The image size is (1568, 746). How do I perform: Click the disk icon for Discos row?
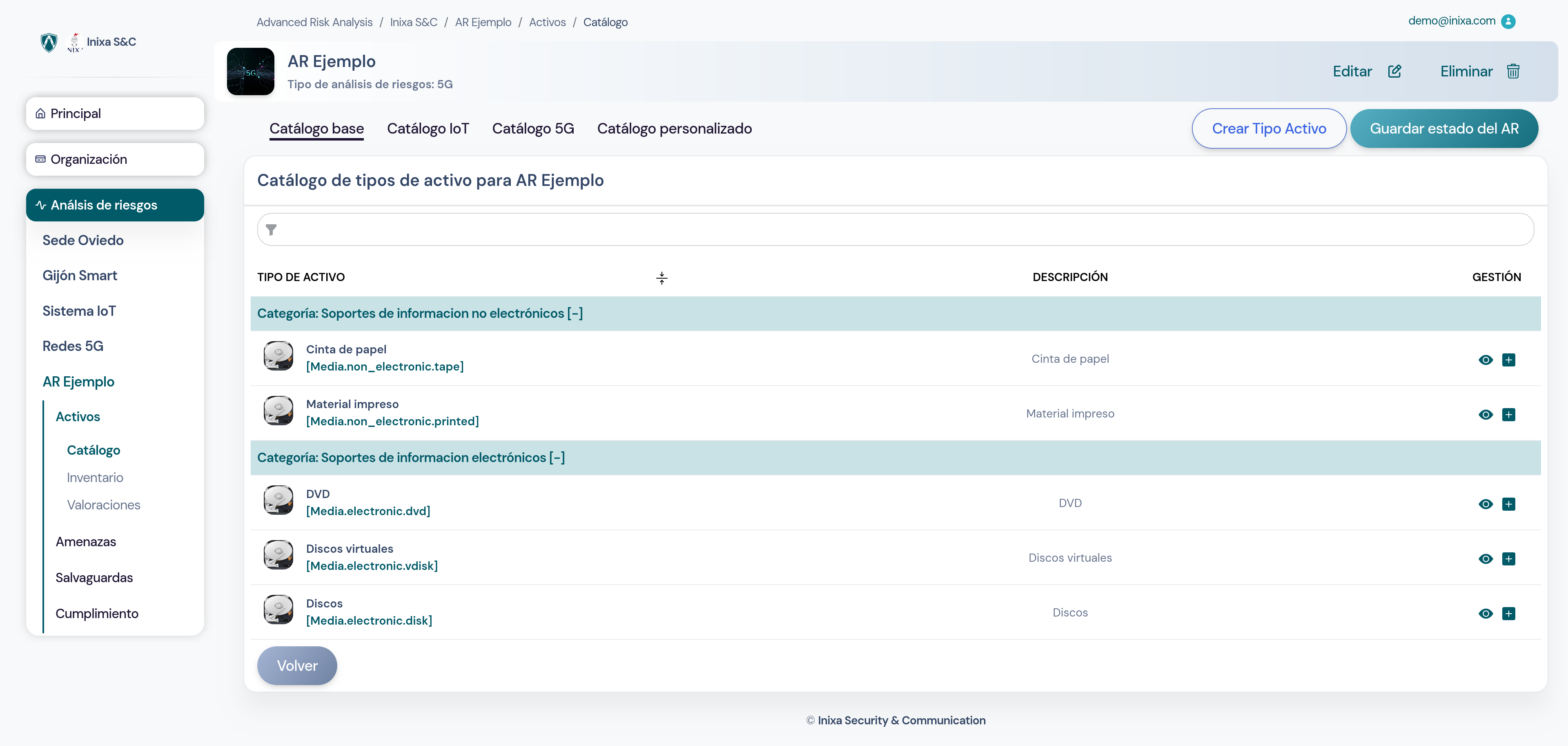coord(278,610)
